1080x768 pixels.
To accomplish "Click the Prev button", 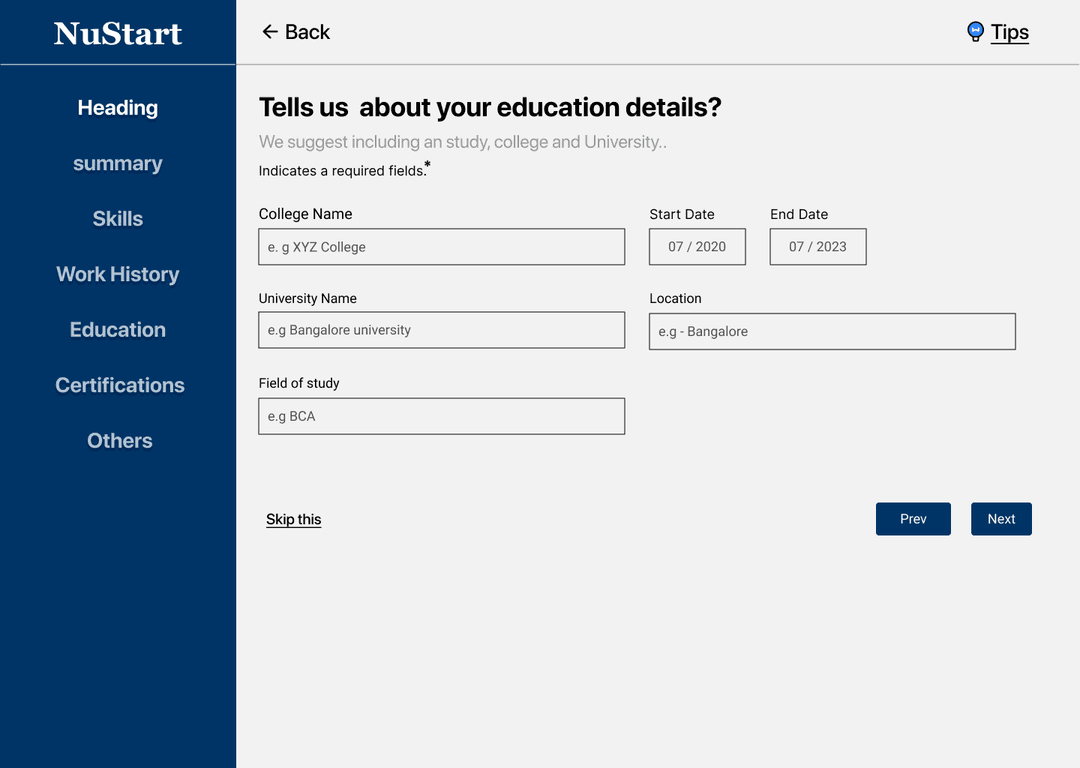I will pos(913,519).
